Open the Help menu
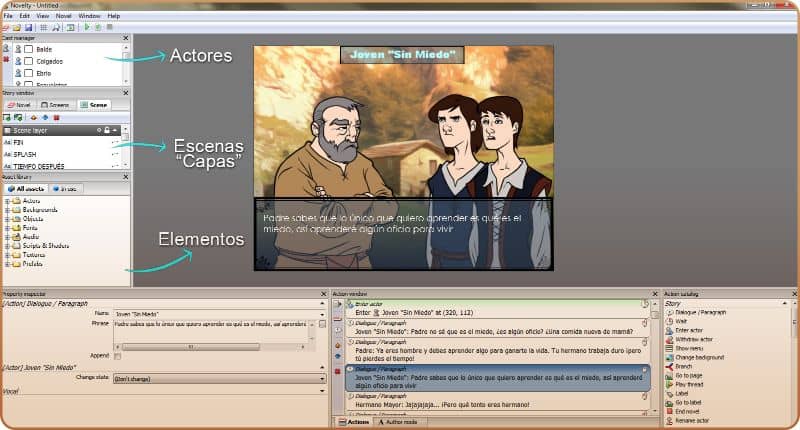800x430 pixels. [114, 16]
